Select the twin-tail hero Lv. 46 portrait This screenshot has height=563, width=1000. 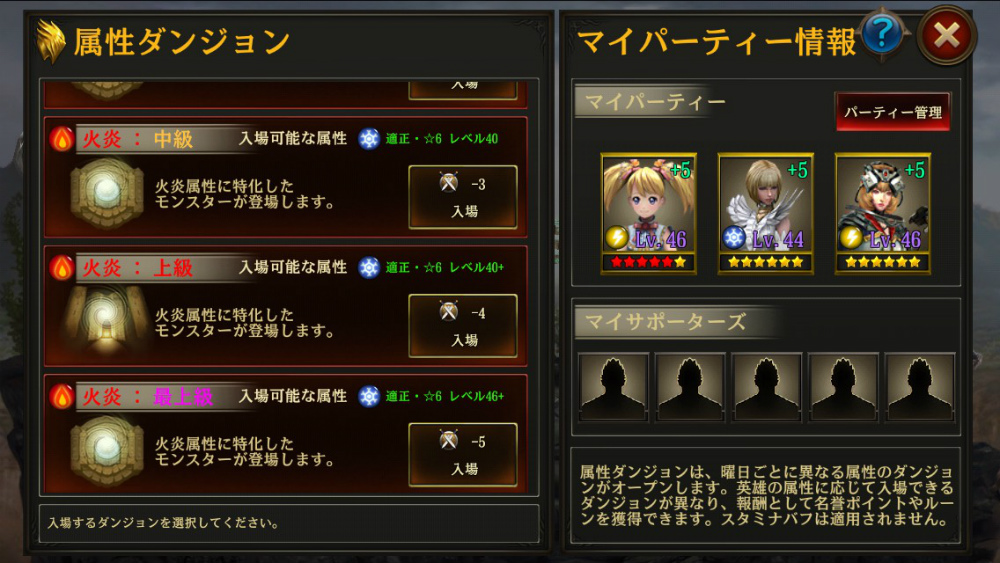tap(649, 214)
